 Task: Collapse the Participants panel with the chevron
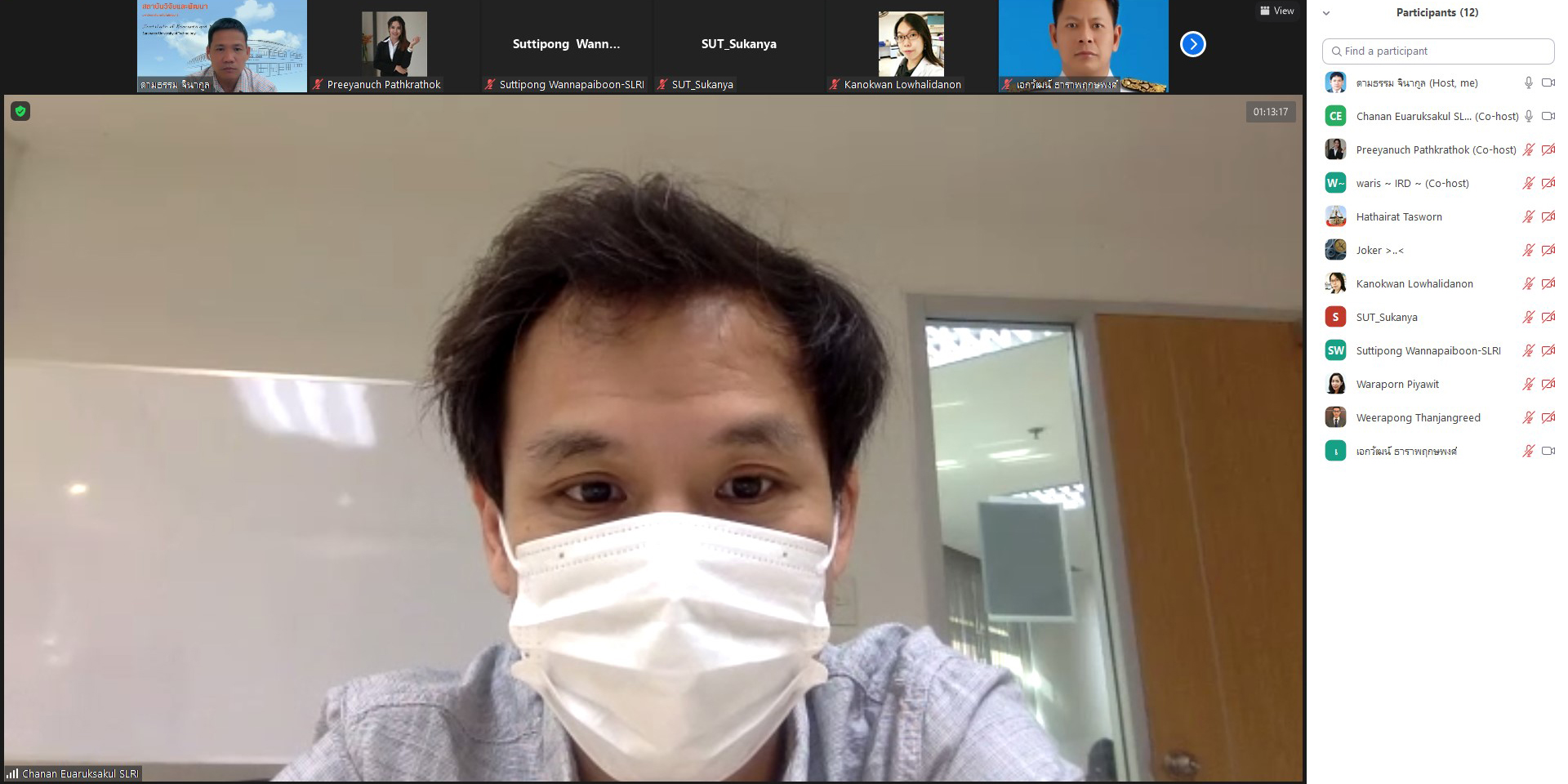(x=1326, y=13)
